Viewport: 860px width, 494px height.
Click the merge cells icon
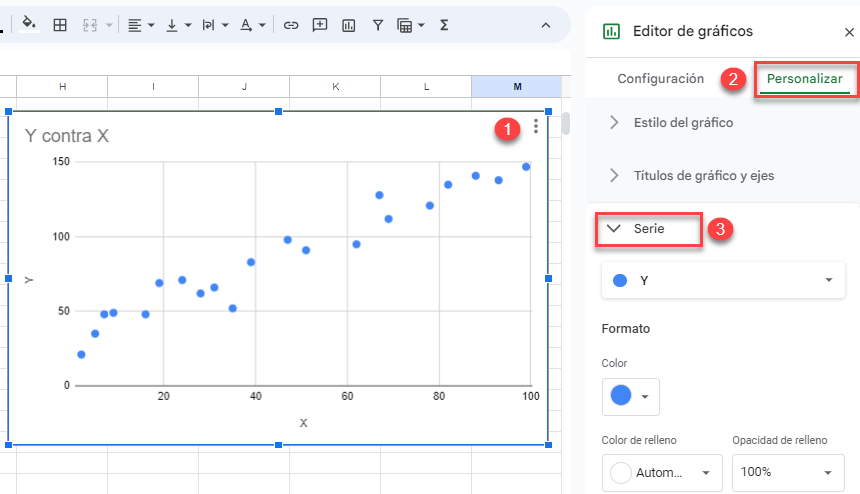click(90, 25)
